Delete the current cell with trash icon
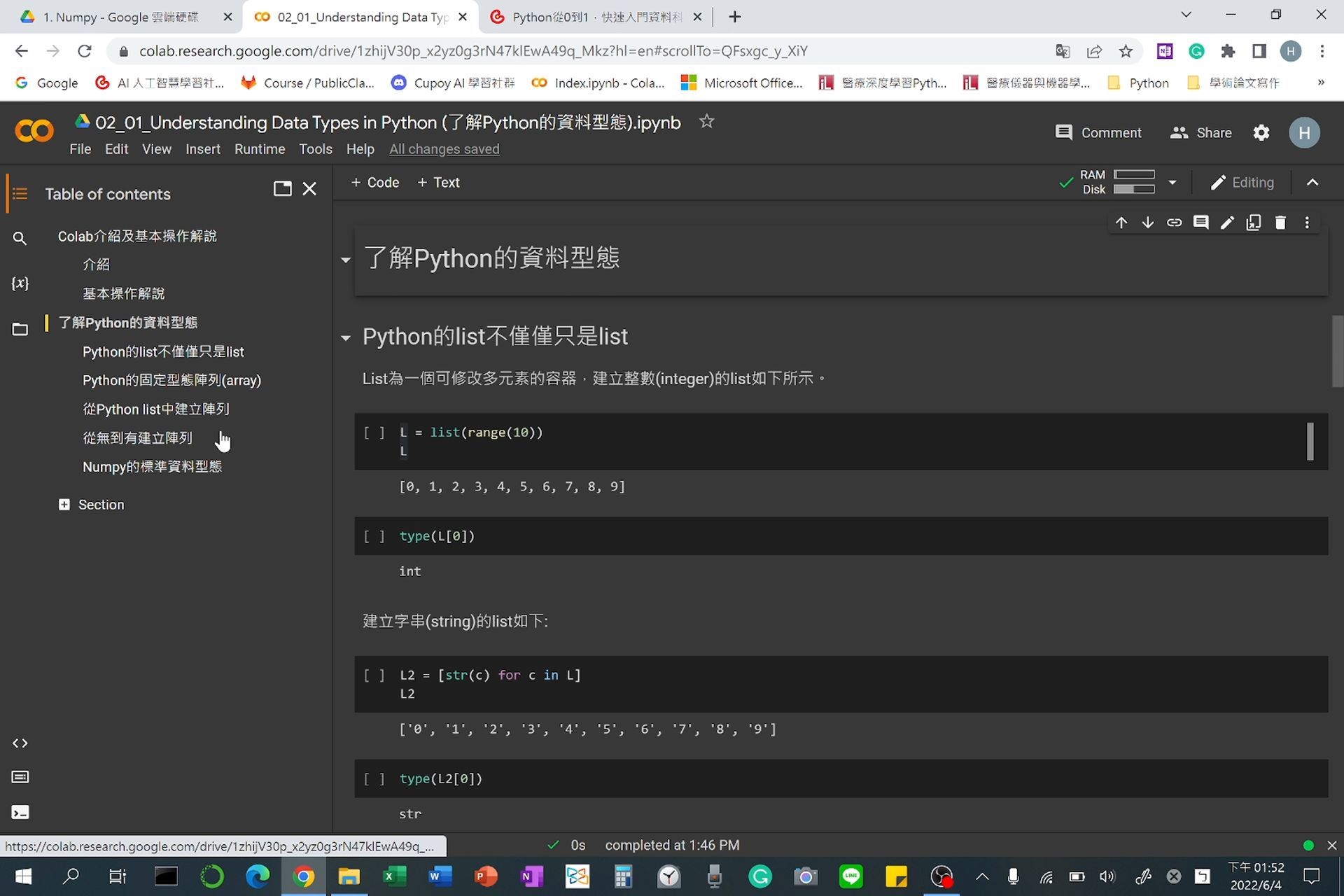The width and height of the screenshot is (1344, 896). (1280, 222)
